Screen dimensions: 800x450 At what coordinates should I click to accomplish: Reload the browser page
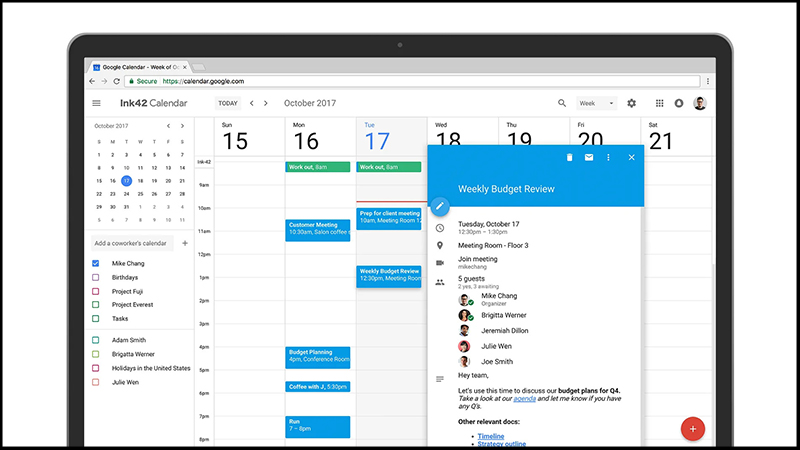click(116, 81)
